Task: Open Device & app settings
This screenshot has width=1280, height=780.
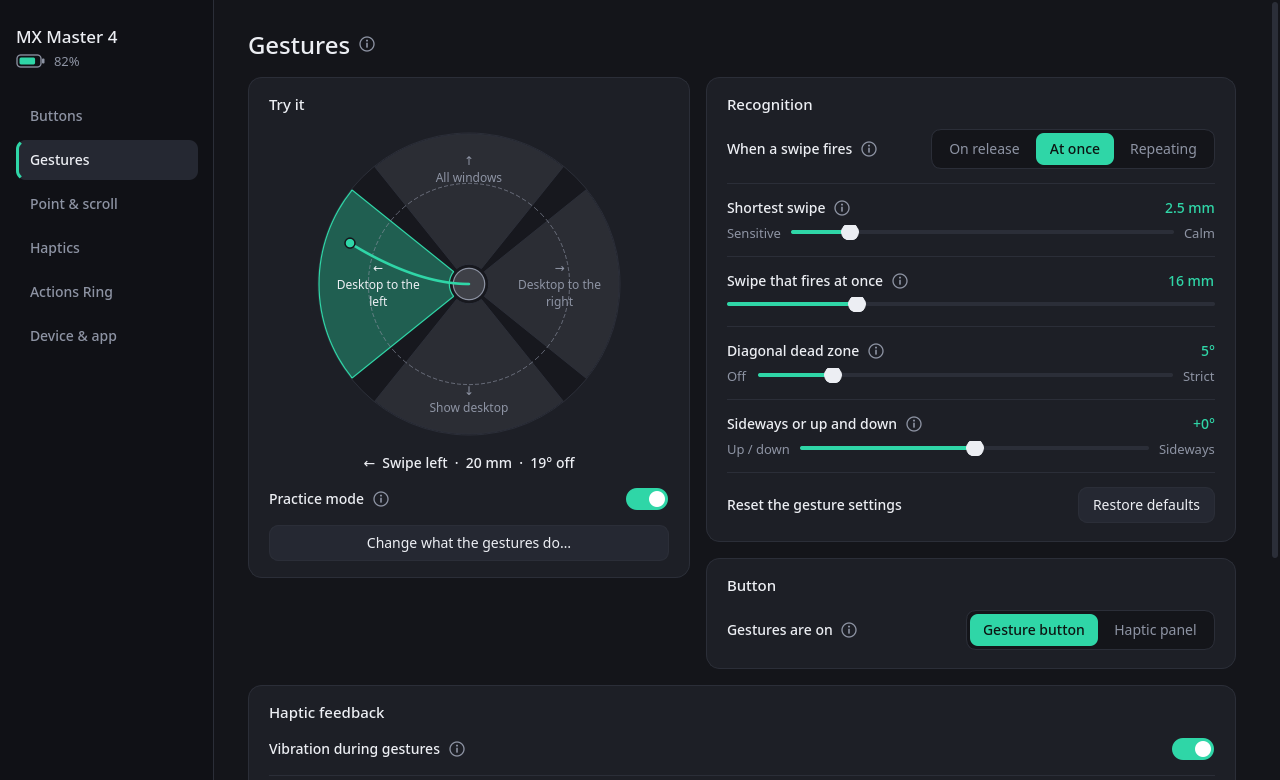Action: point(107,336)
